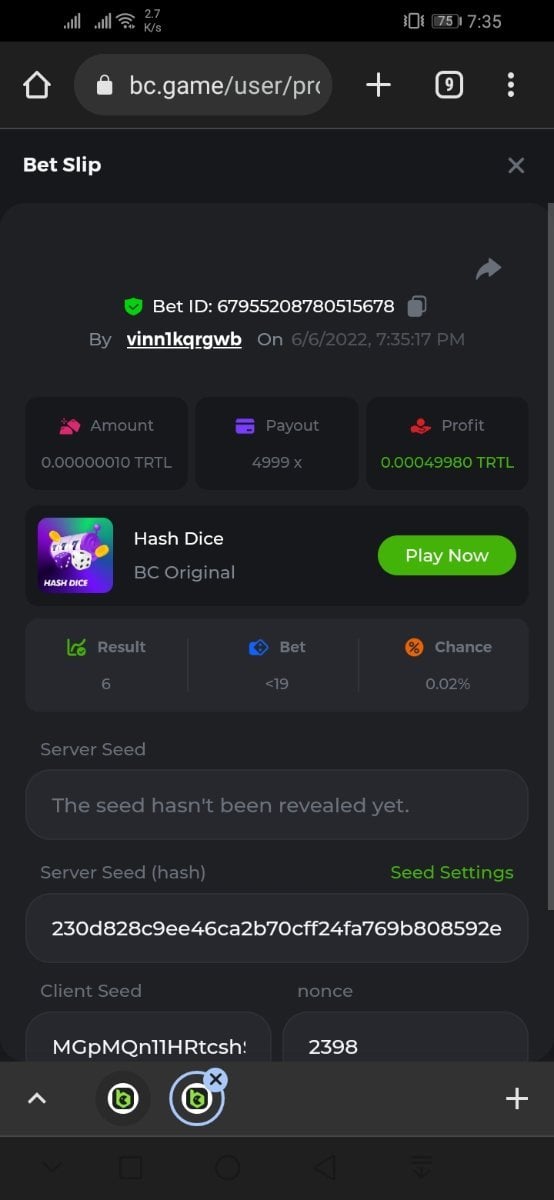Select the nonce field showing 2398
This screenshot has height=1200, width=554.
405,1040
